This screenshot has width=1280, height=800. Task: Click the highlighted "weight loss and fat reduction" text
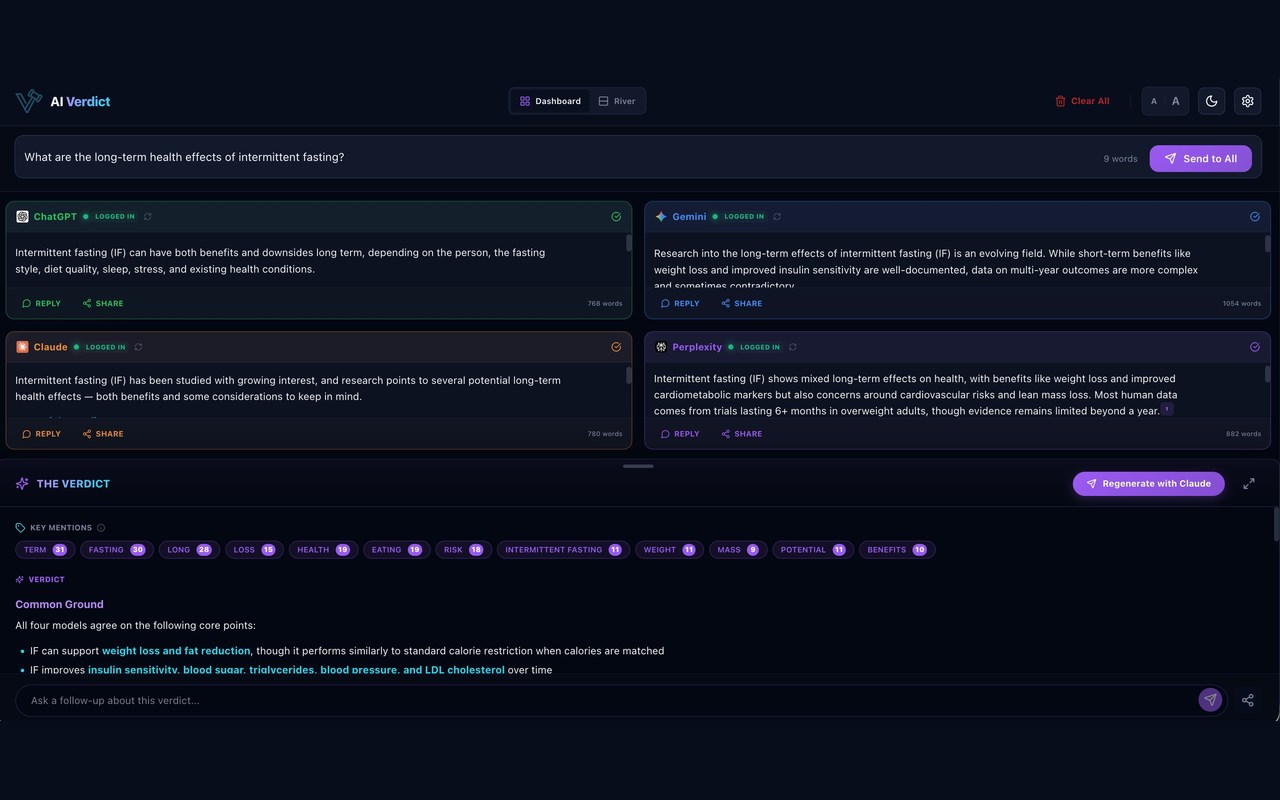pos(176,651)
